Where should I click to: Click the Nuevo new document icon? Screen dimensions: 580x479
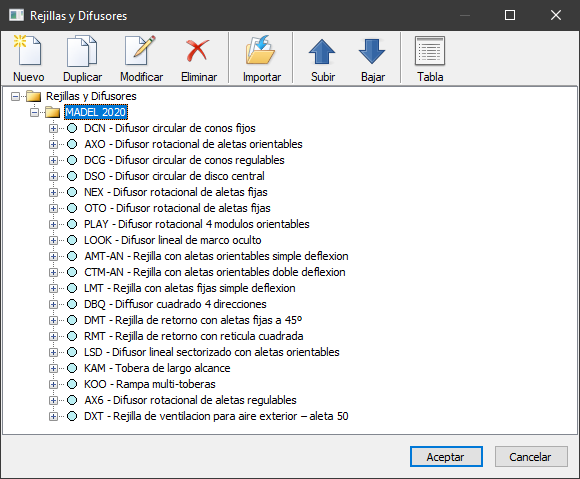pyautogui.click(x=28, y=51)
